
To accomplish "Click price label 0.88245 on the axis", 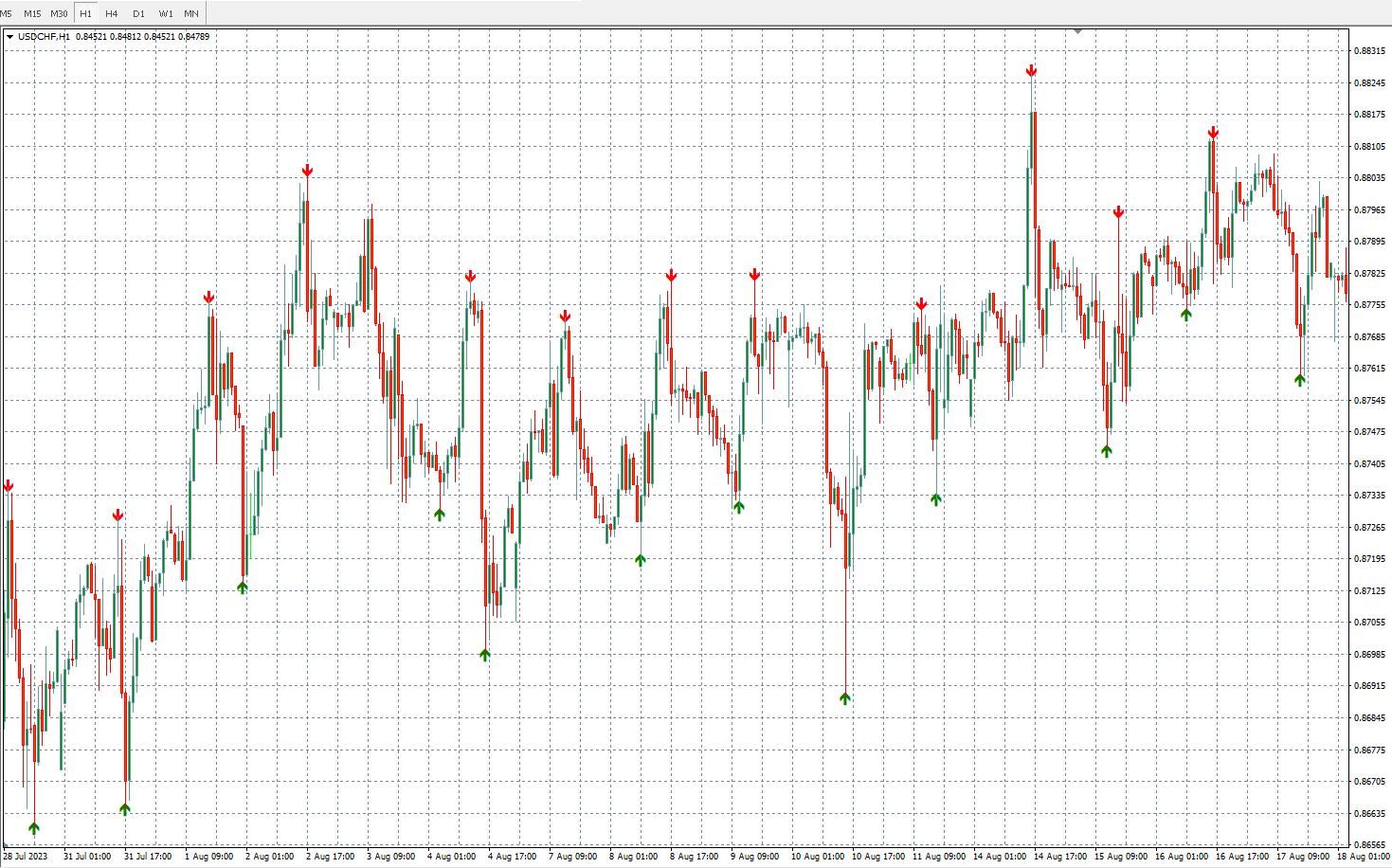I will coord(1368,83).
